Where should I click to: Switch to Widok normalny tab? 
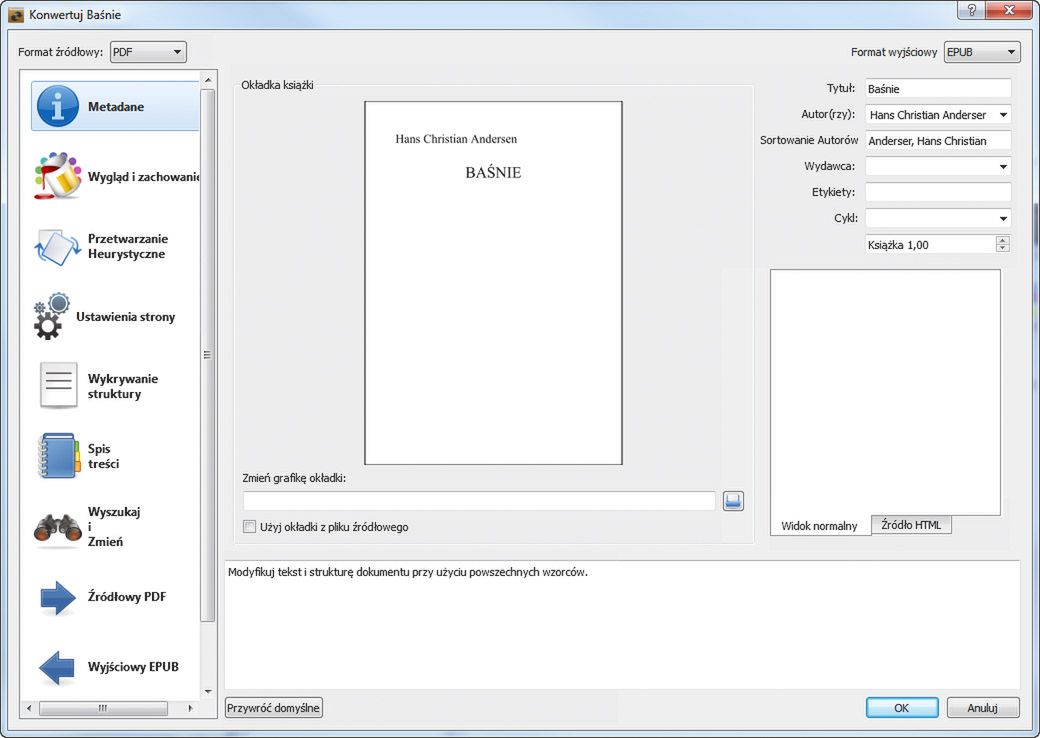click(x=820, y=526)
